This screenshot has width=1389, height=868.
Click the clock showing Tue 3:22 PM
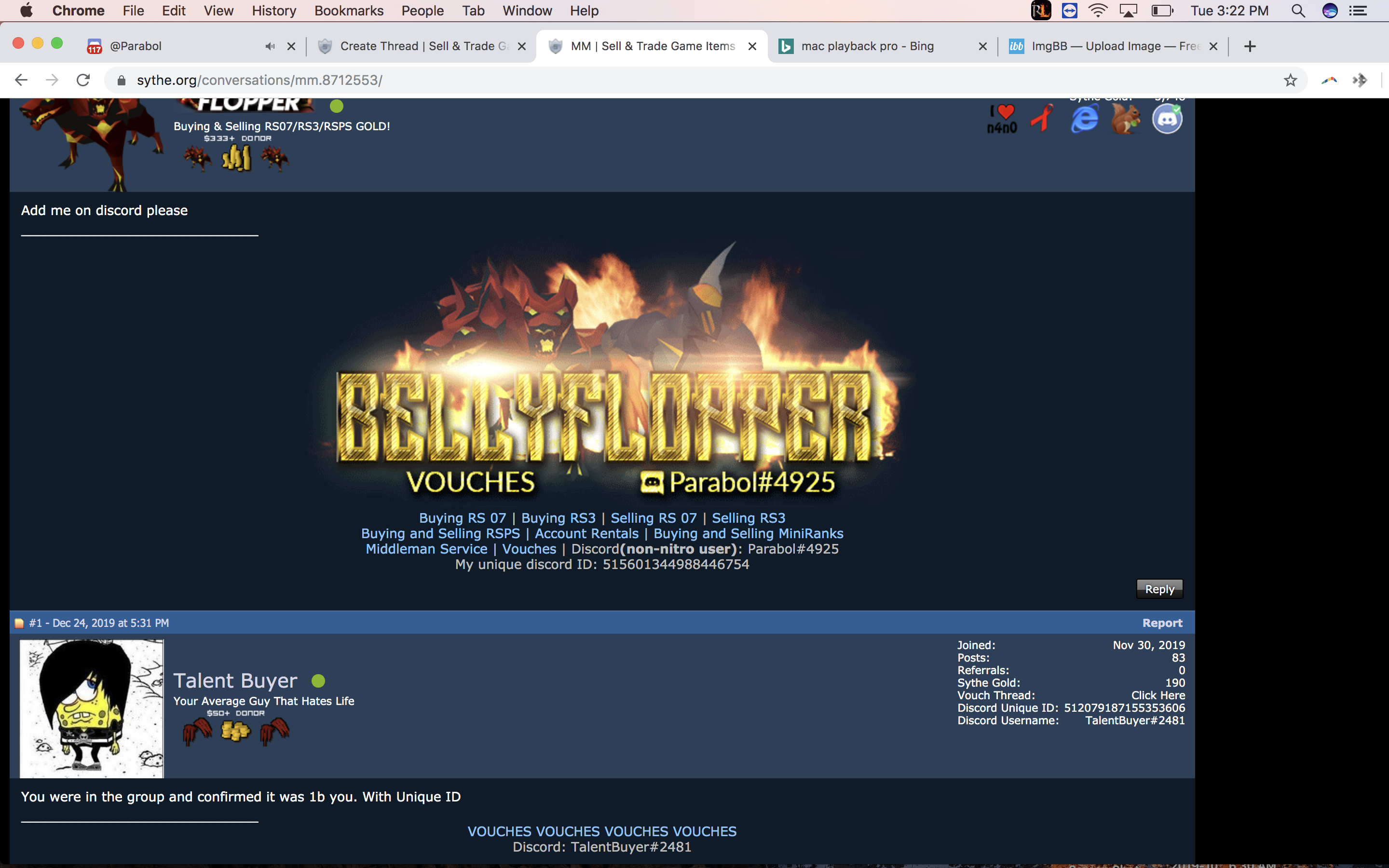coord(1229,10)
